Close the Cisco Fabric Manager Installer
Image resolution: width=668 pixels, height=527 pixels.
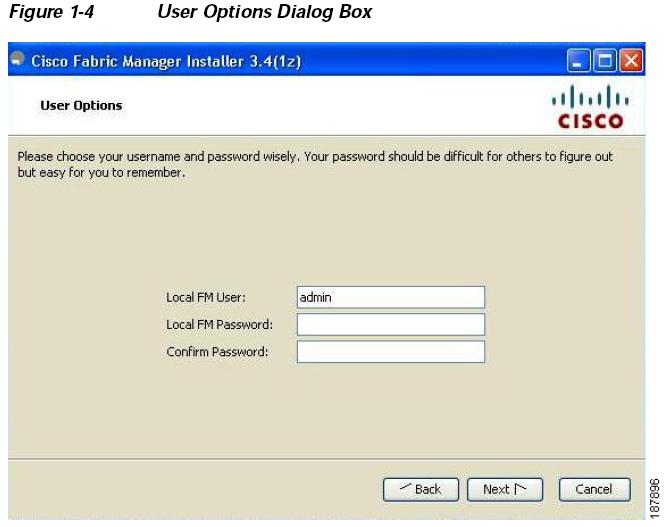tap(631, 60)
